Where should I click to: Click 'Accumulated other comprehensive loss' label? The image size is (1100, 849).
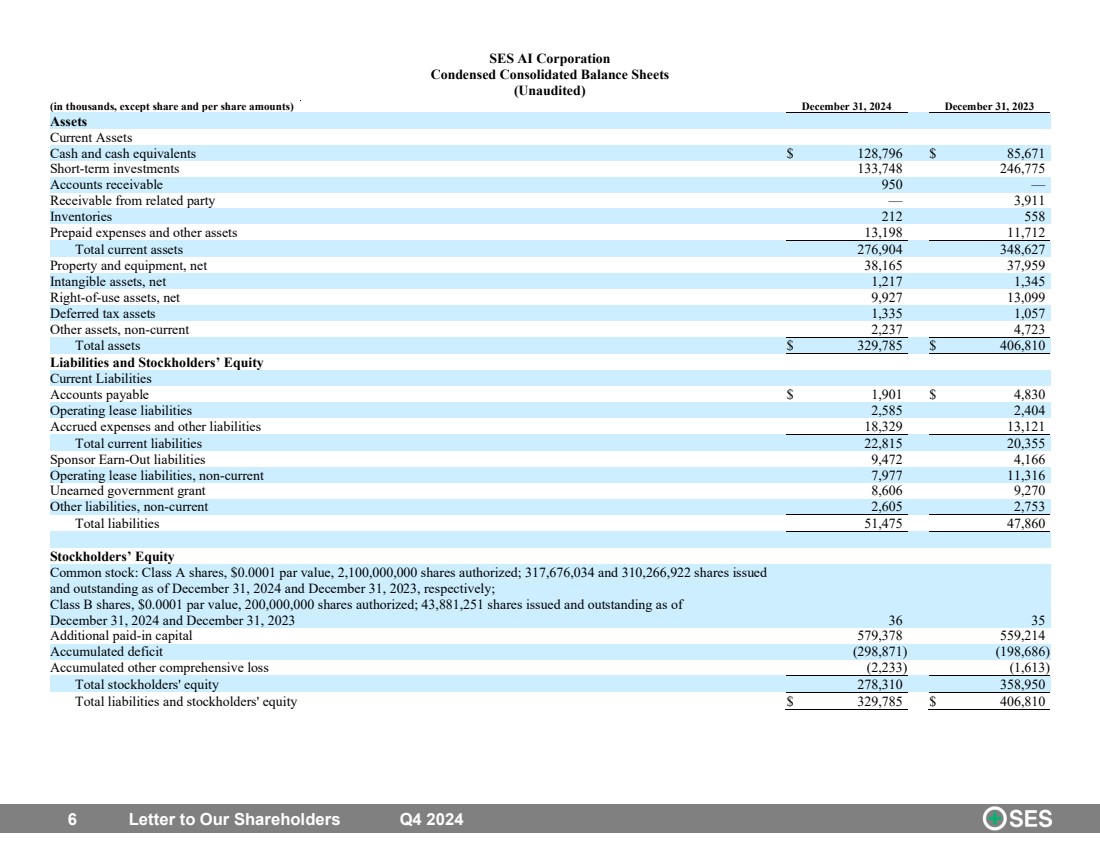click(x=159, y=669)
